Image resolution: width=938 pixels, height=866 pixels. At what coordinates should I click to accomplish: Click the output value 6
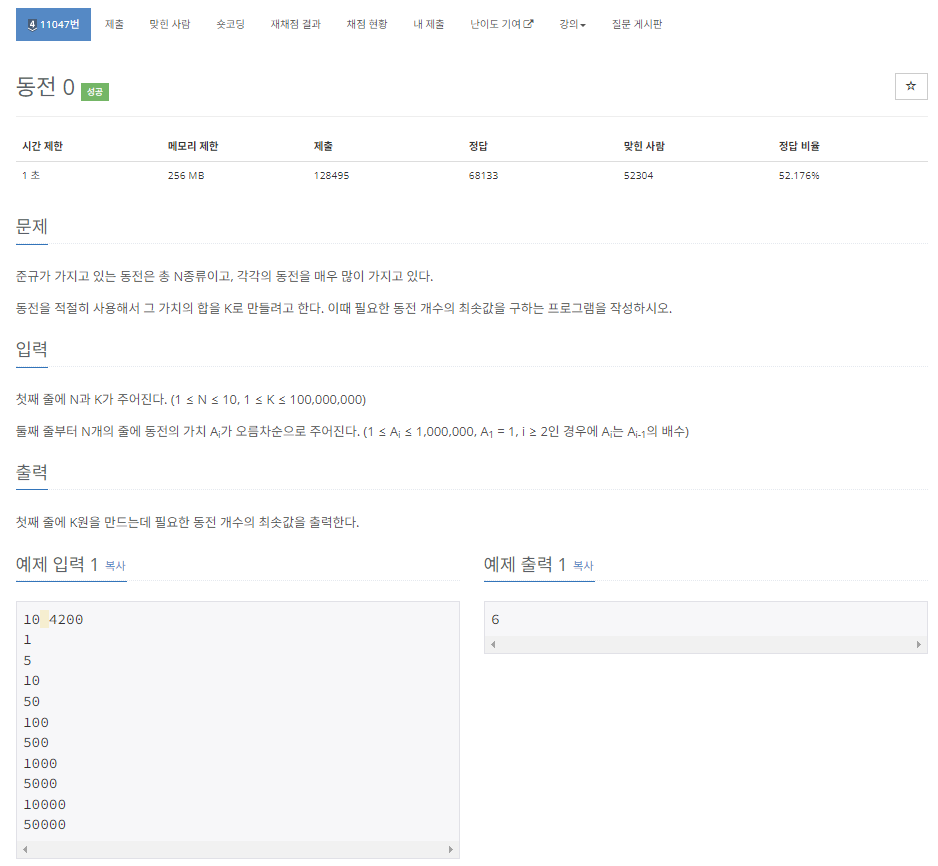(x=495, y=620)
